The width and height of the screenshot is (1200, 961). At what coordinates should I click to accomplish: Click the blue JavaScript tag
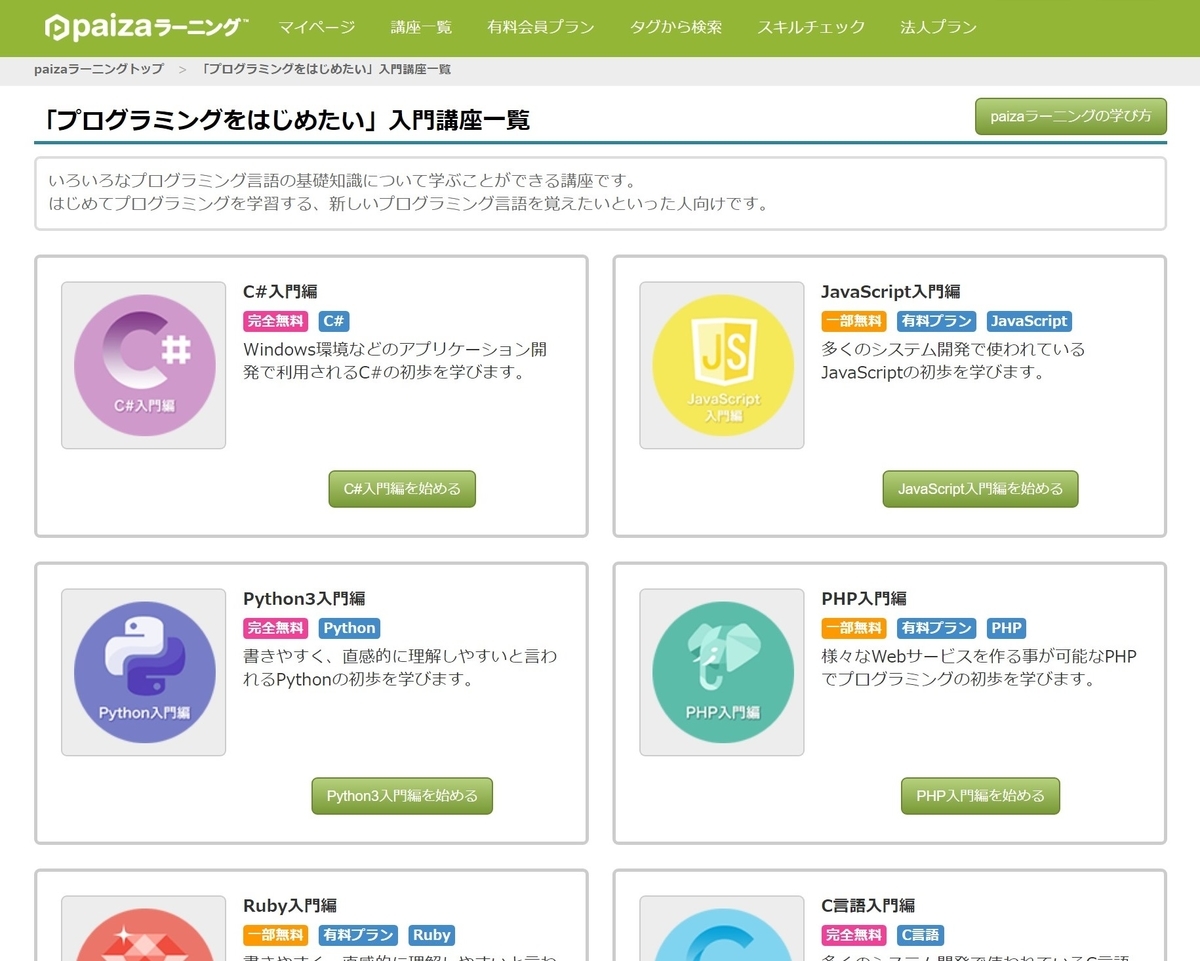[x=1029, y=321]
